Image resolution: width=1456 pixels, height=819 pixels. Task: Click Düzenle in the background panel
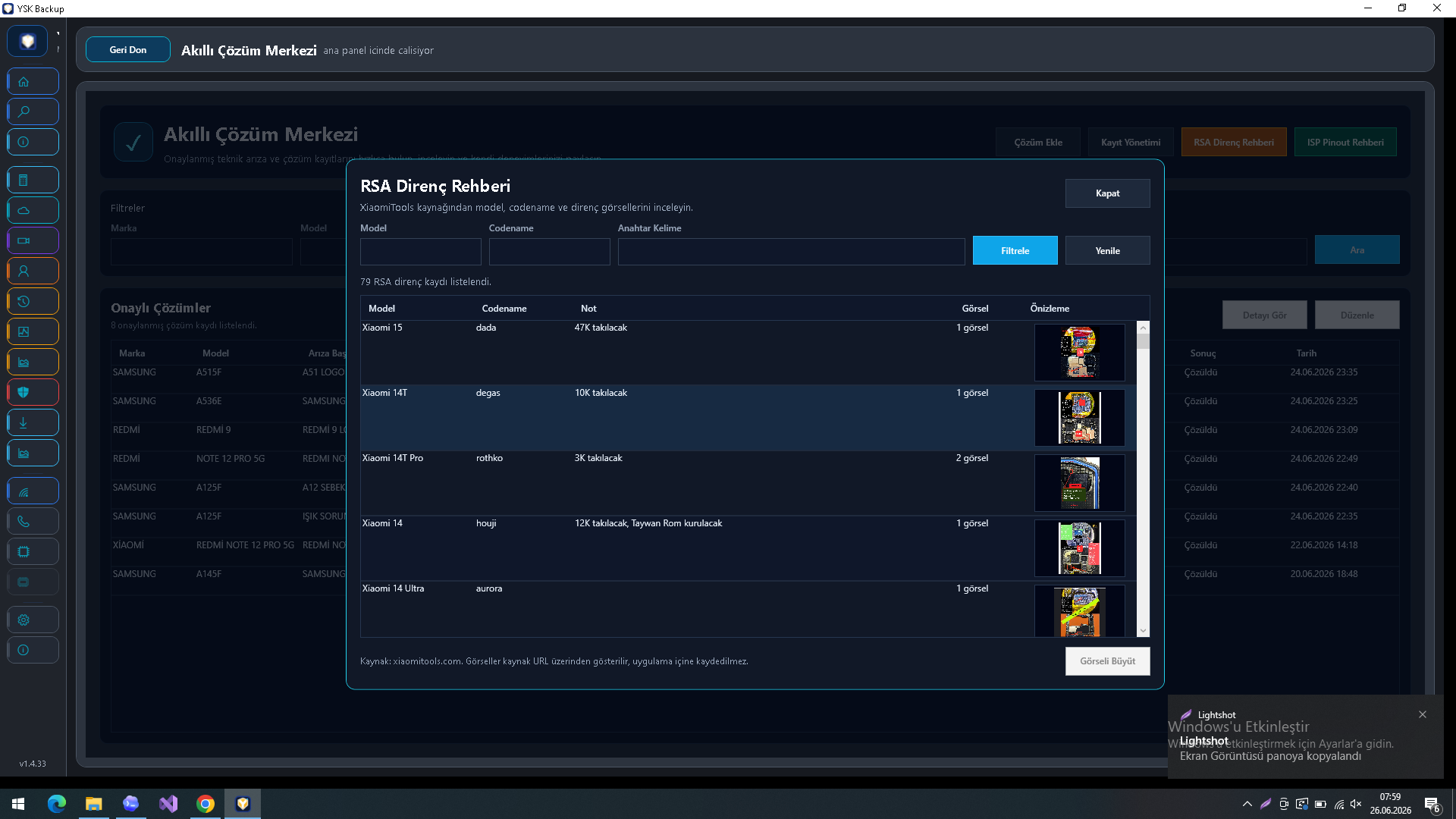click(1357, 315)
